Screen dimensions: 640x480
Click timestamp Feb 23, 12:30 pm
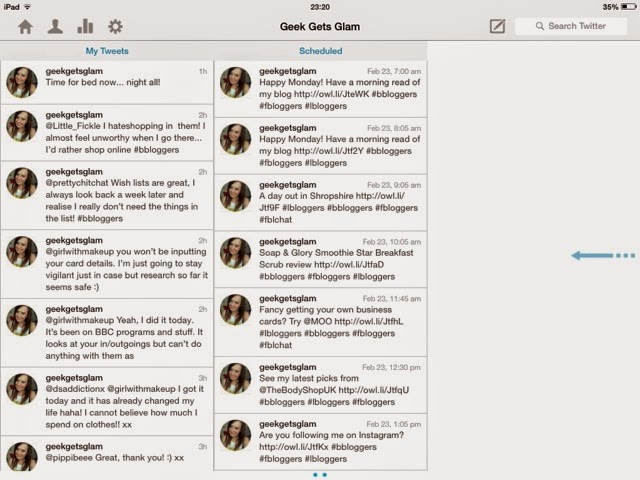tap(391, 367)
